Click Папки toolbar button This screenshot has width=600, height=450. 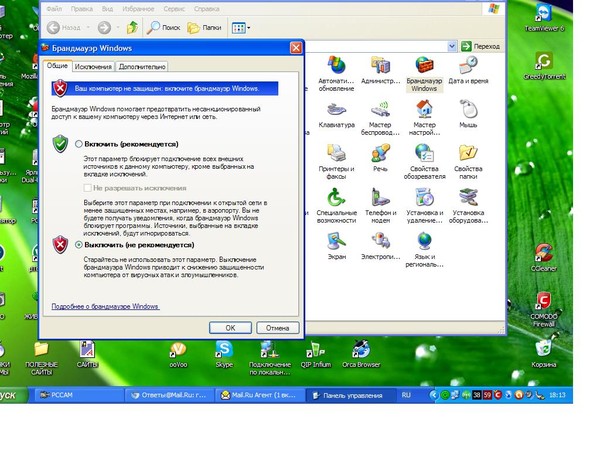click(x=204, y=28)
